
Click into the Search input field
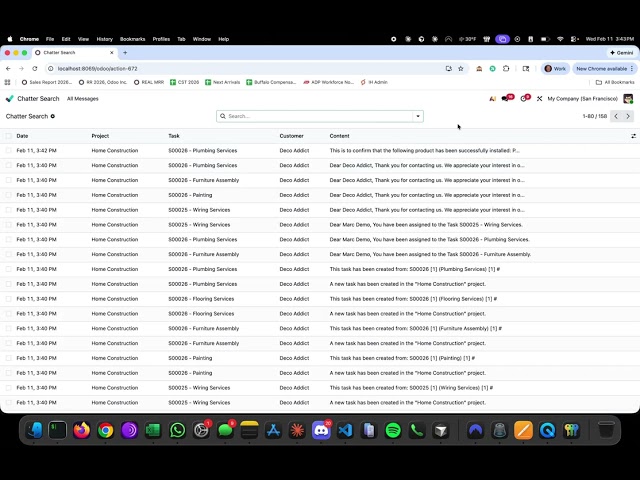click(320, 116)
